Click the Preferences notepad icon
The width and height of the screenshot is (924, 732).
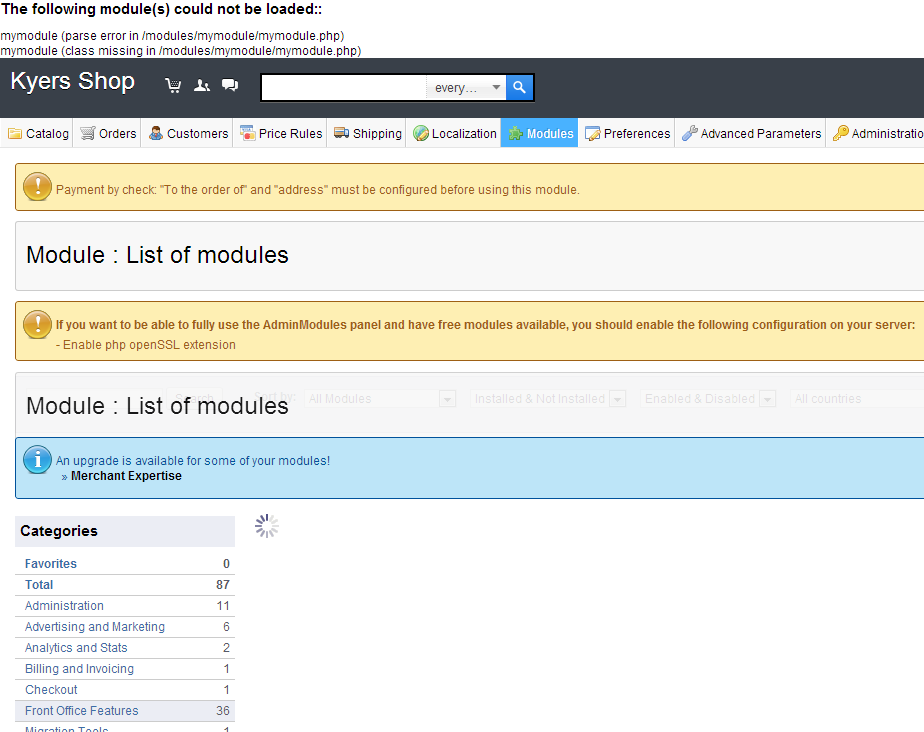point(592,134)
